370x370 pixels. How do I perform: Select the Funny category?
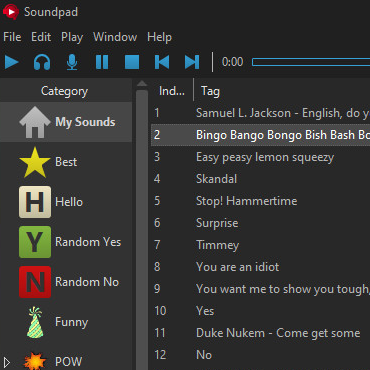click(66, 322)
